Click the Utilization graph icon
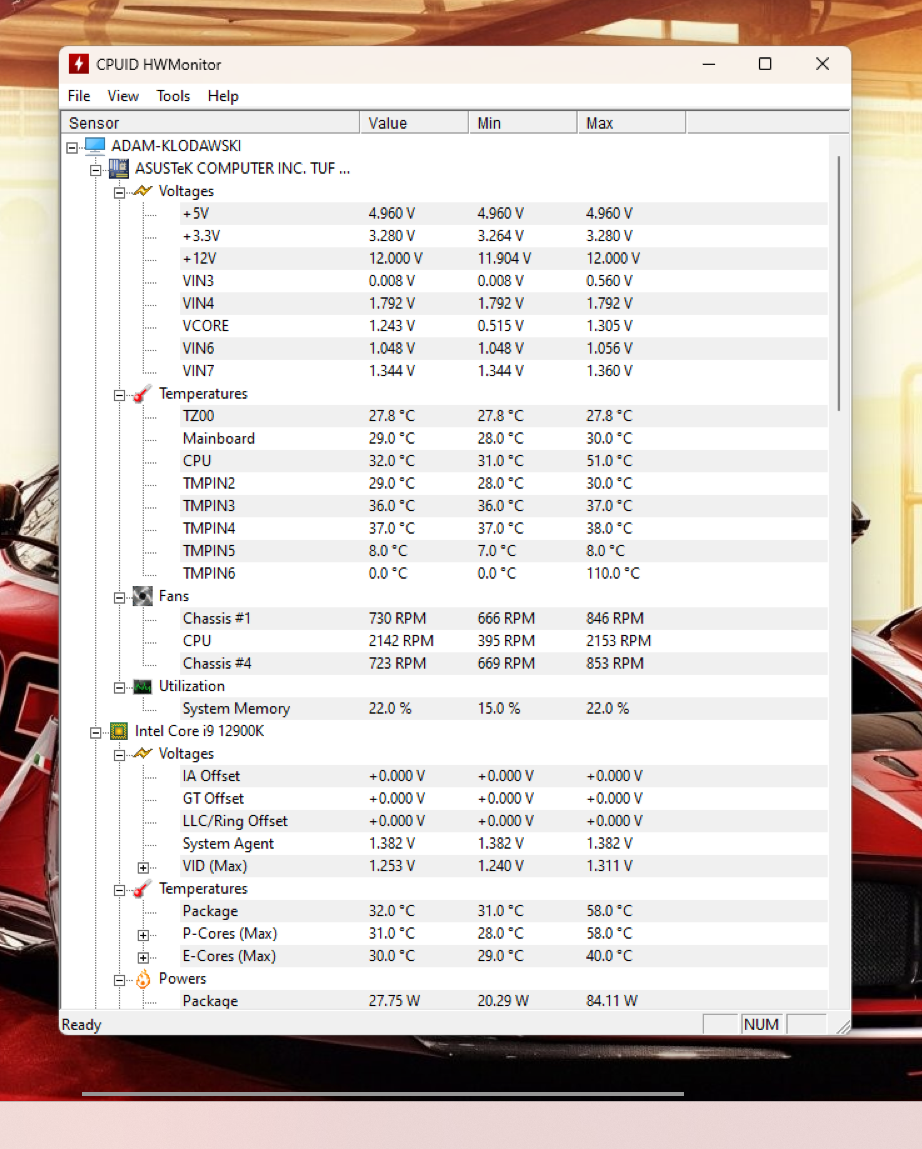The height and width of the screenshot is (1149, 922). coord(142,687)
